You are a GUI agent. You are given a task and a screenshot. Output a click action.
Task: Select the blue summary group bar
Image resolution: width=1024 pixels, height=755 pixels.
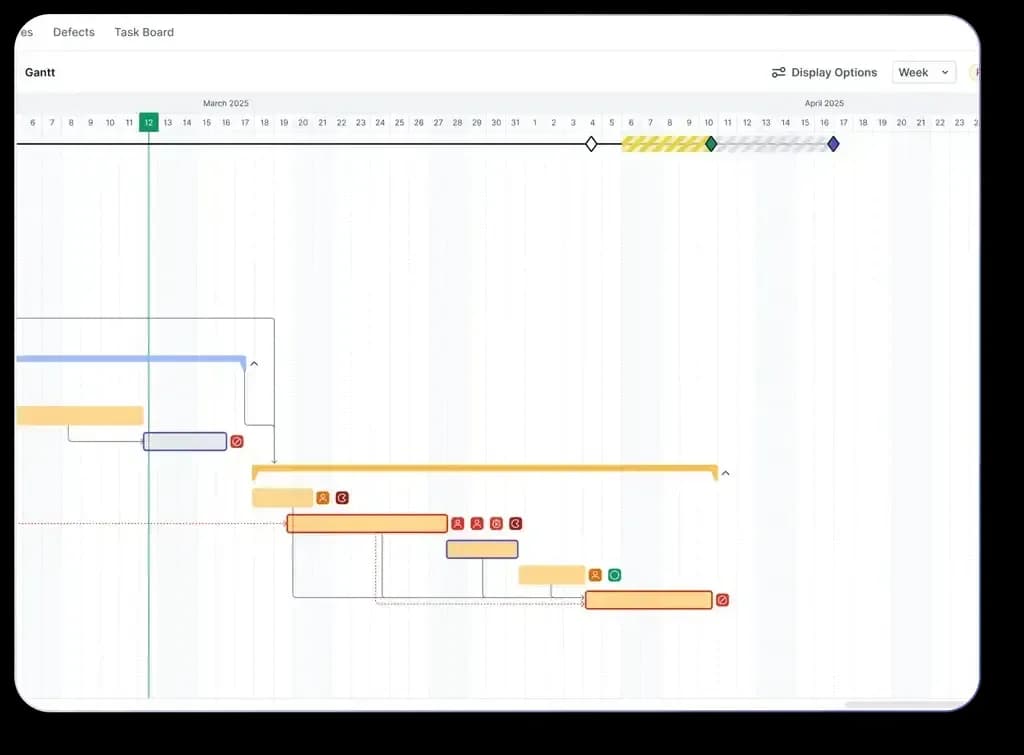point(131,359)
